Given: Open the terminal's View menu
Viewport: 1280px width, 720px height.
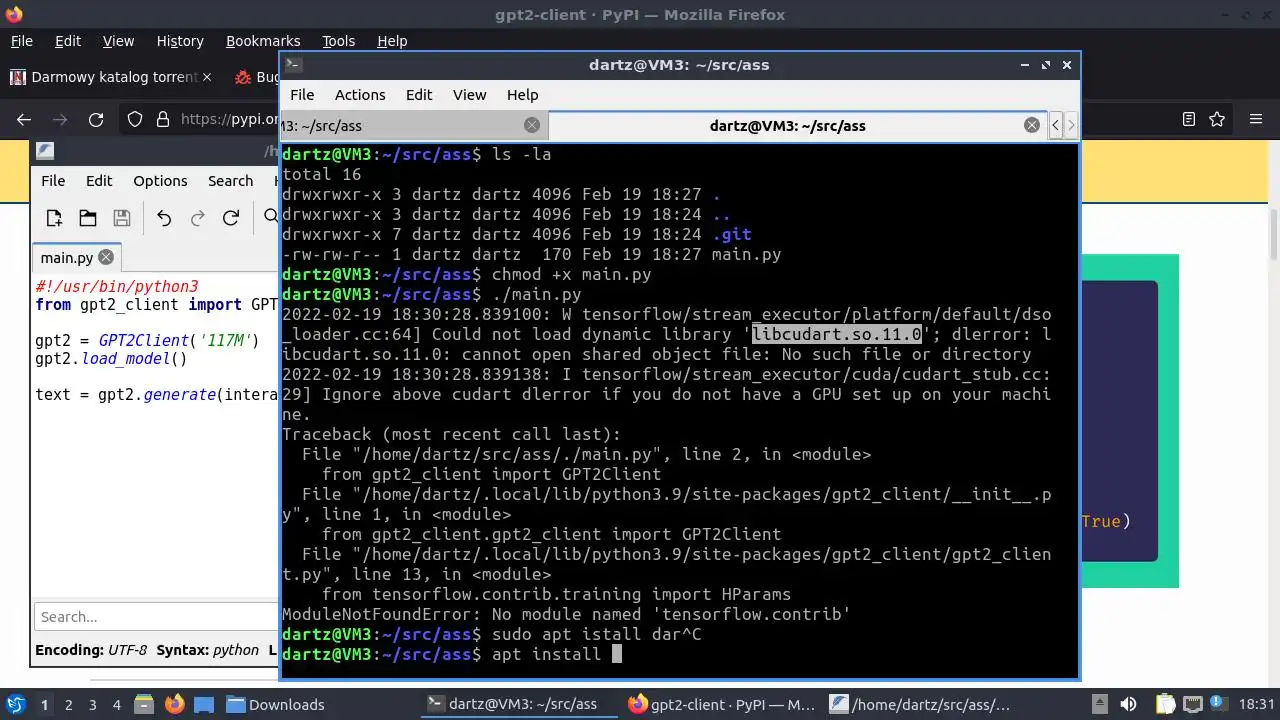Looking at the screenshot, I should 469,95.
